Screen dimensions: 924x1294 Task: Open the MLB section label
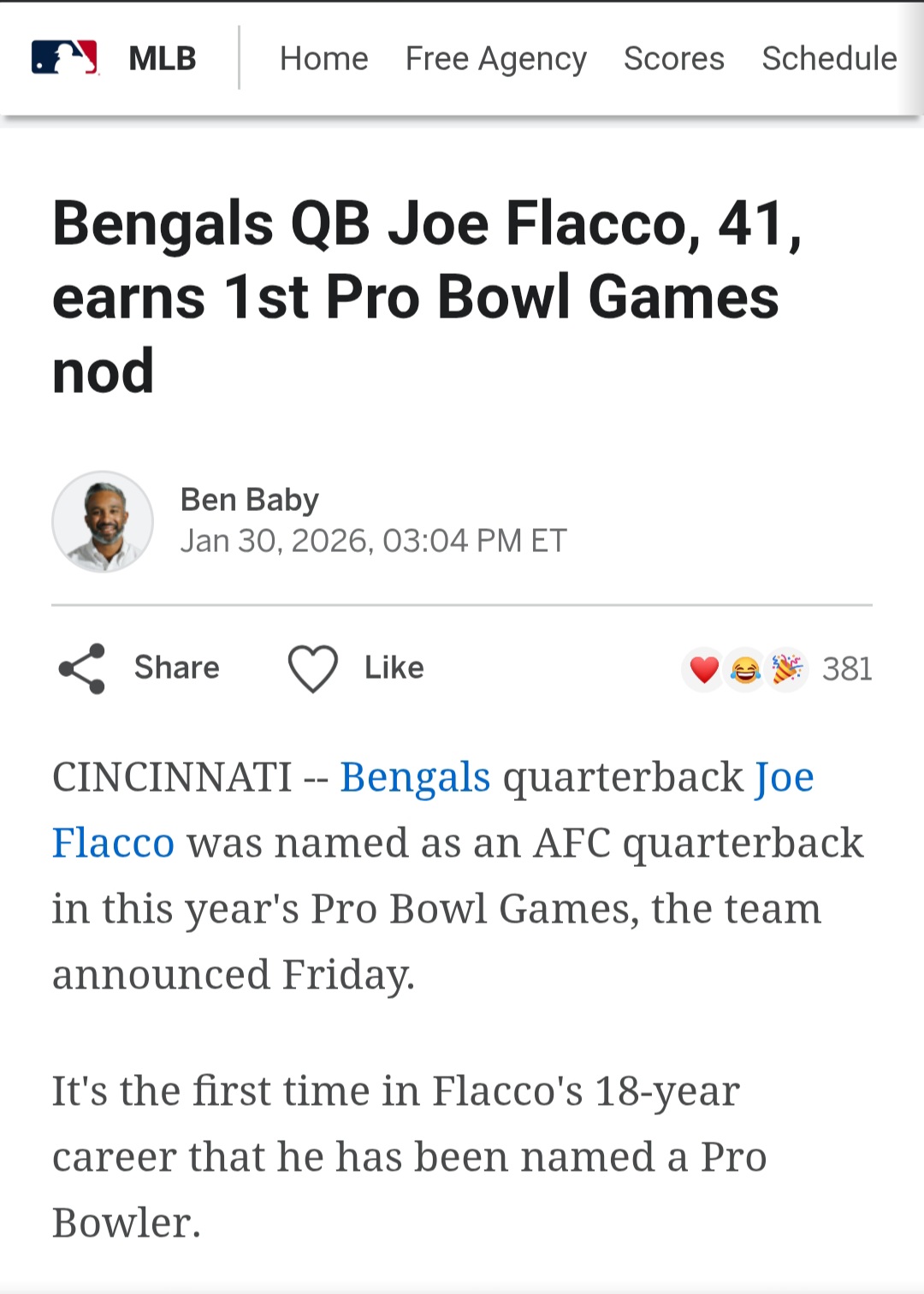[x=163, y=58]
